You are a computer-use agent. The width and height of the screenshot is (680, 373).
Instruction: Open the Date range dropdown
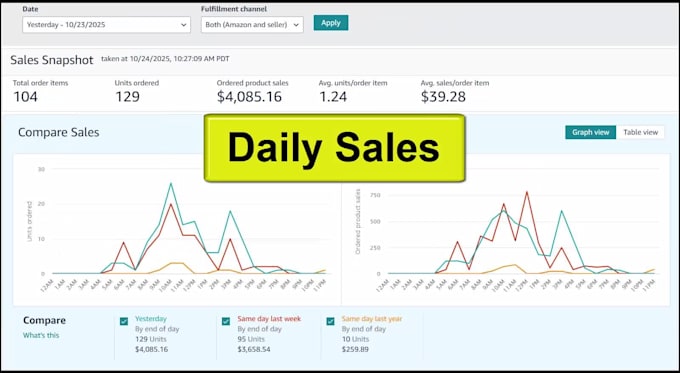(x=106, y=25)
